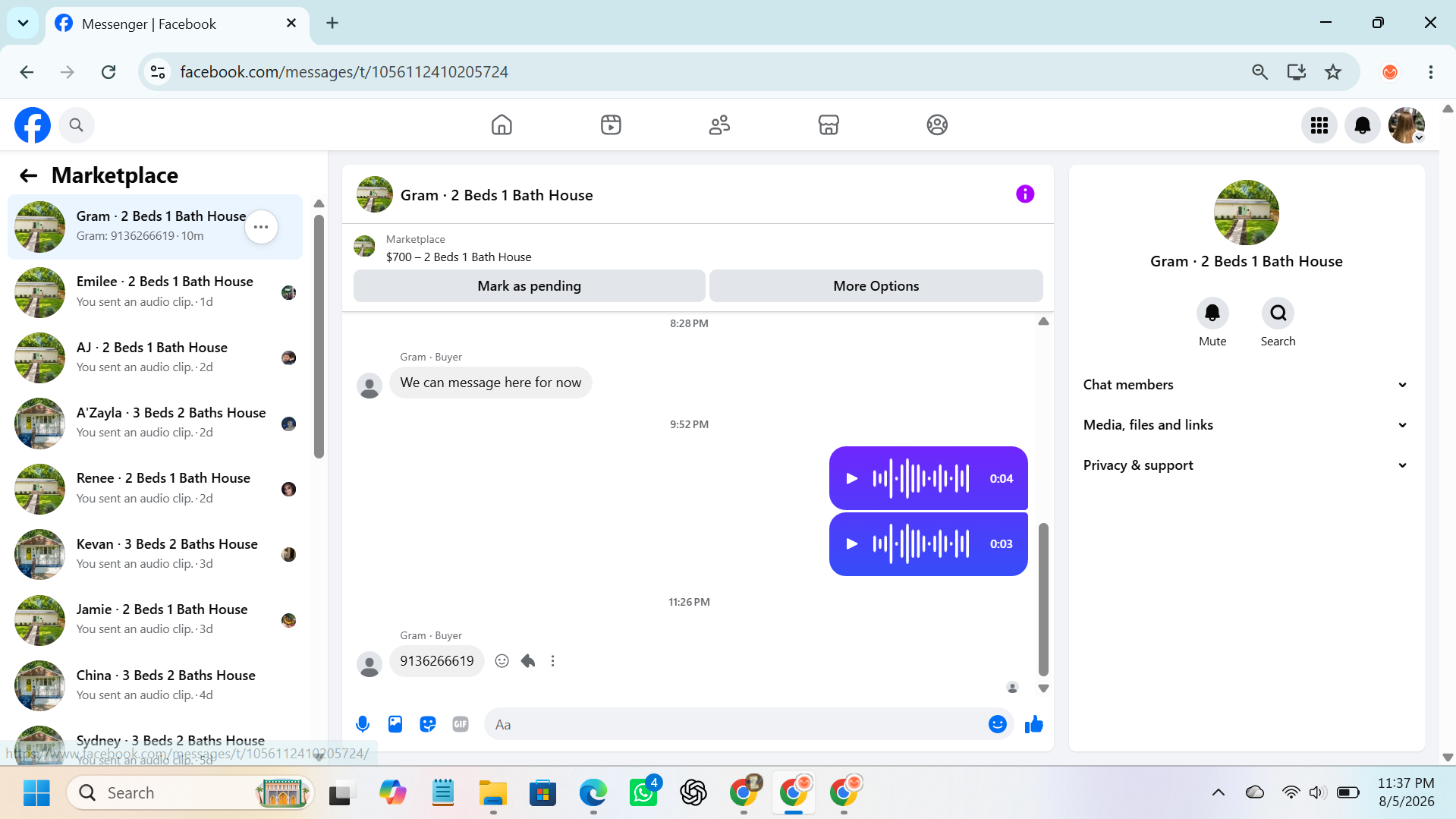Open the A'Zayla 3 Beds 2 Baths chat
The image size is (1456, 819).
click(x=156, y=424)
